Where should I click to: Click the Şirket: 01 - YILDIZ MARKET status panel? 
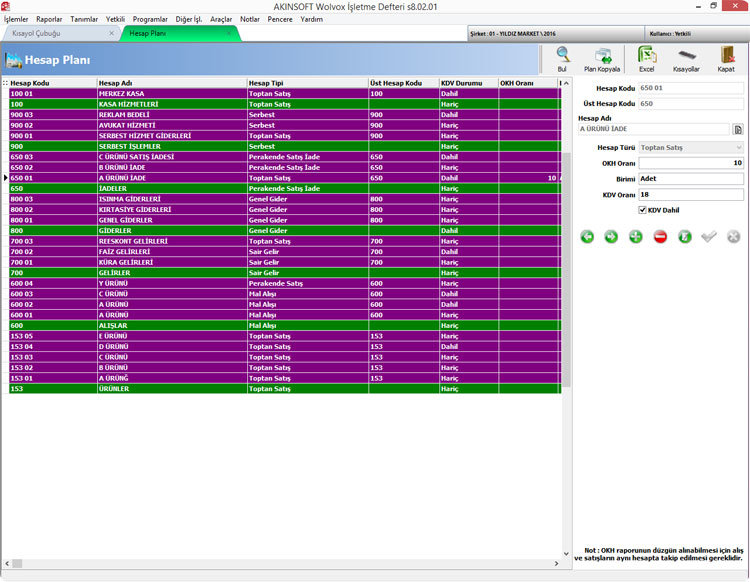556,33
